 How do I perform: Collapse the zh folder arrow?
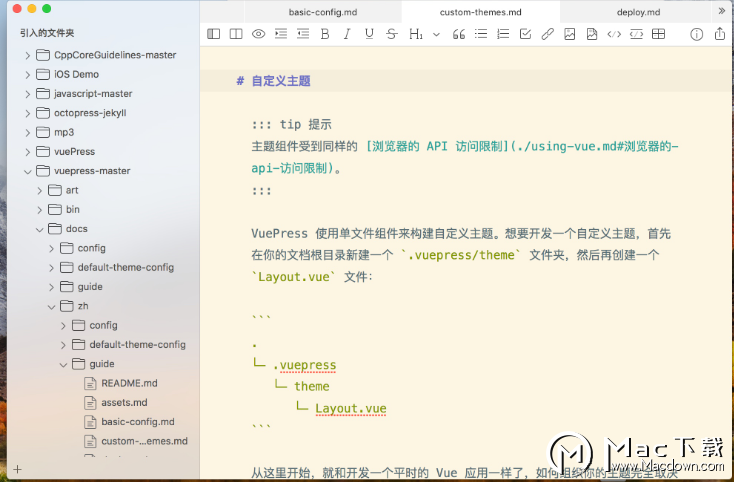pos(51,307)
